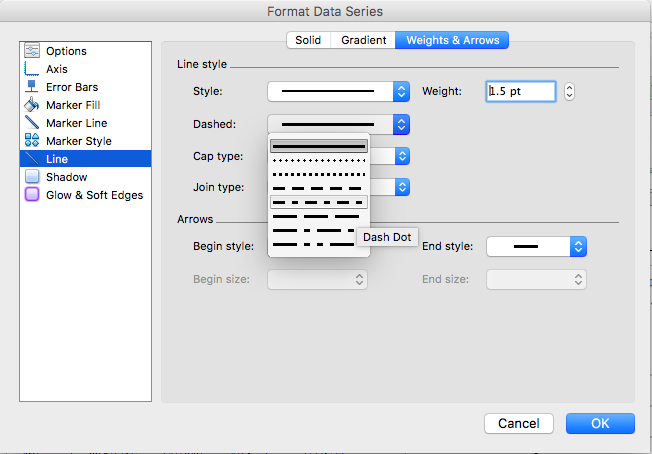Image resolution: width=652 pixels, height=454 pixels.
Task: Select the Line category in sidebar
Action: 57,159
